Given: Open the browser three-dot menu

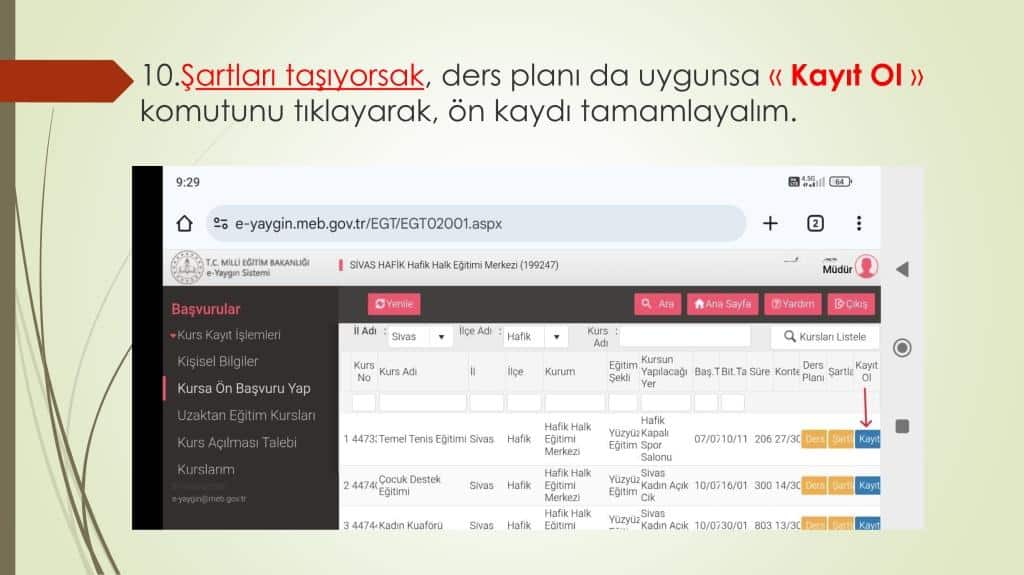Looking at the screenshot, I should click(x=859, y=223).
